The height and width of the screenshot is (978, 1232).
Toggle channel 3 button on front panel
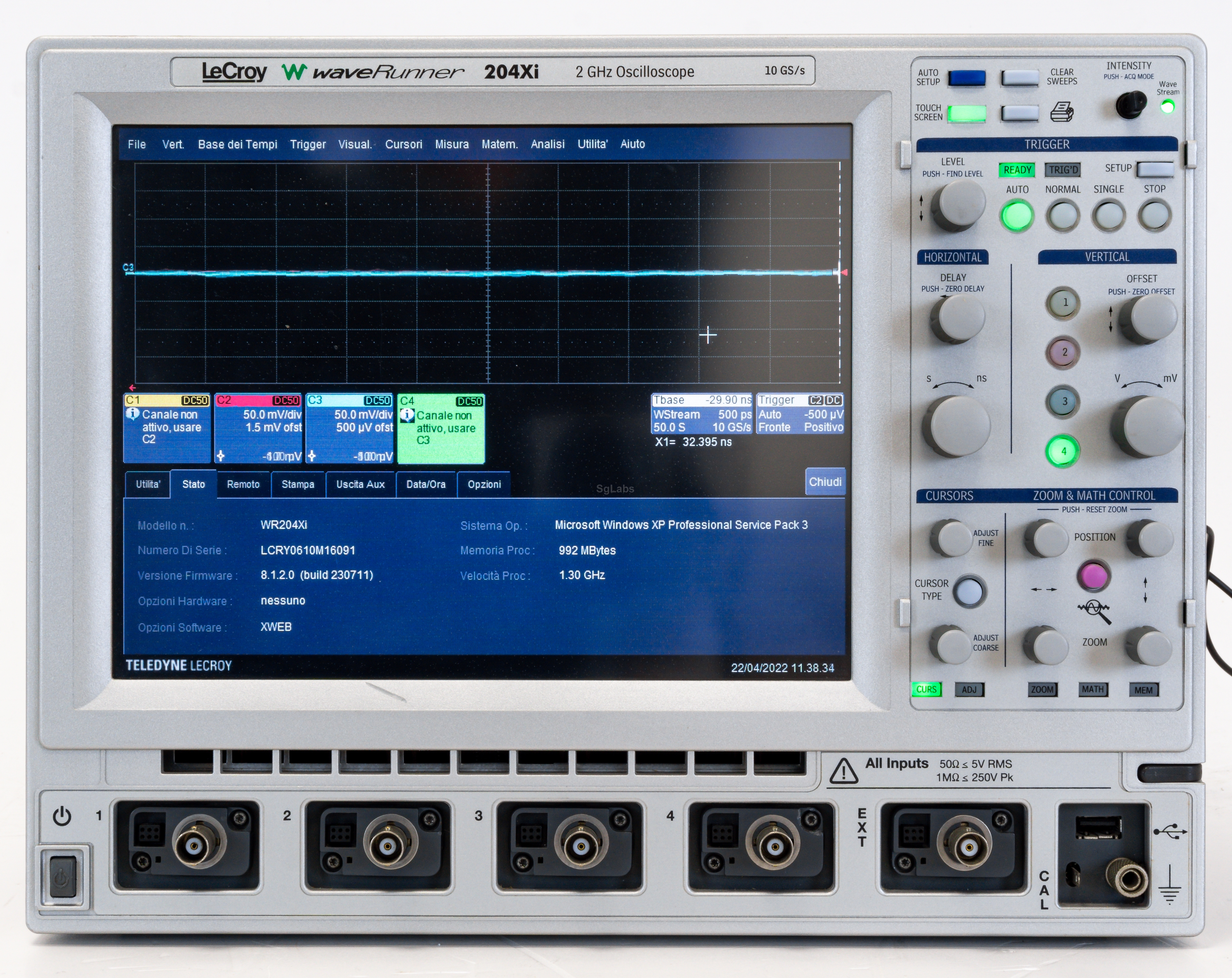click(x=1063, y=401)
